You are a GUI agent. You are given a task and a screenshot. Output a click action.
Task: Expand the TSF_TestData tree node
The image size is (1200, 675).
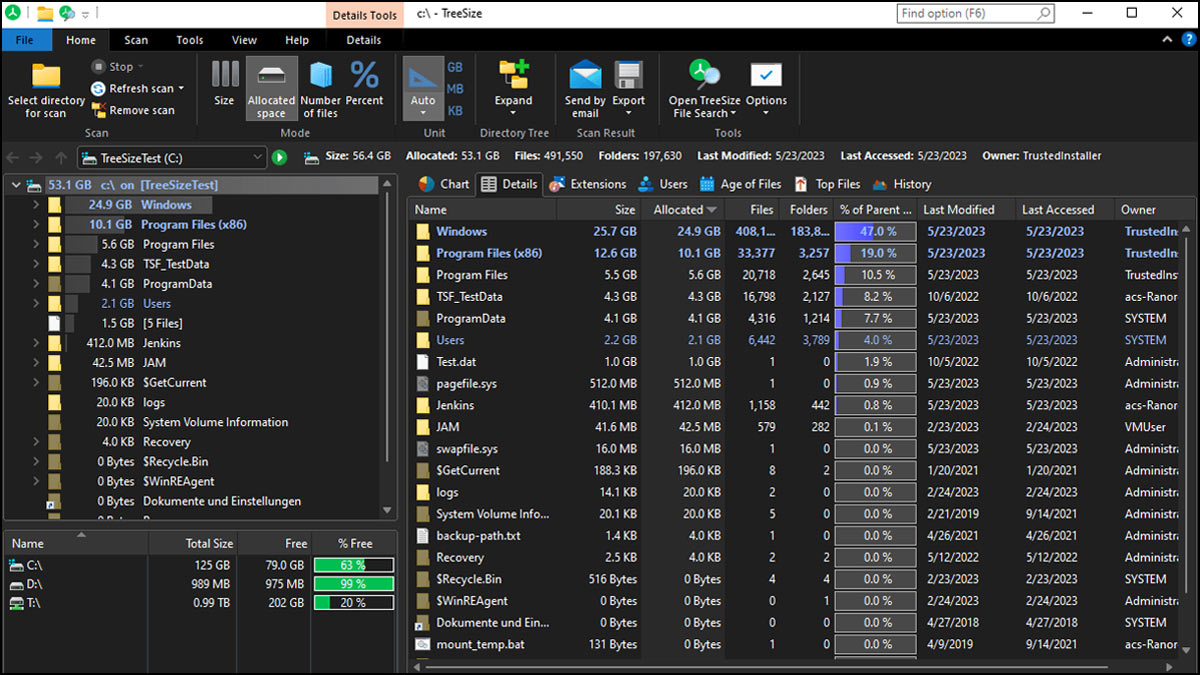point(37,264)
